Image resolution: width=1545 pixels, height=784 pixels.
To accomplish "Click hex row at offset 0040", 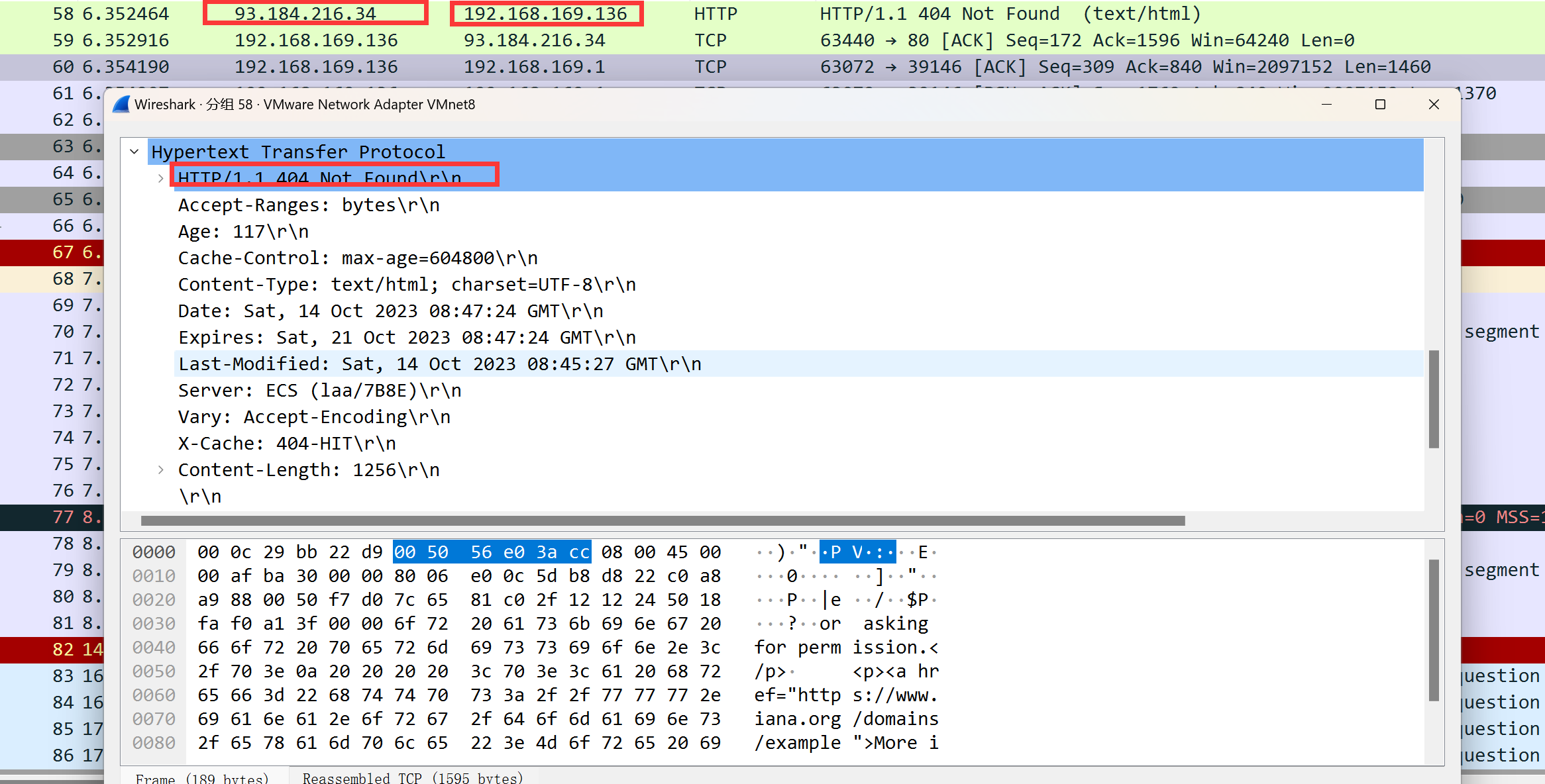I will [459, 648].
